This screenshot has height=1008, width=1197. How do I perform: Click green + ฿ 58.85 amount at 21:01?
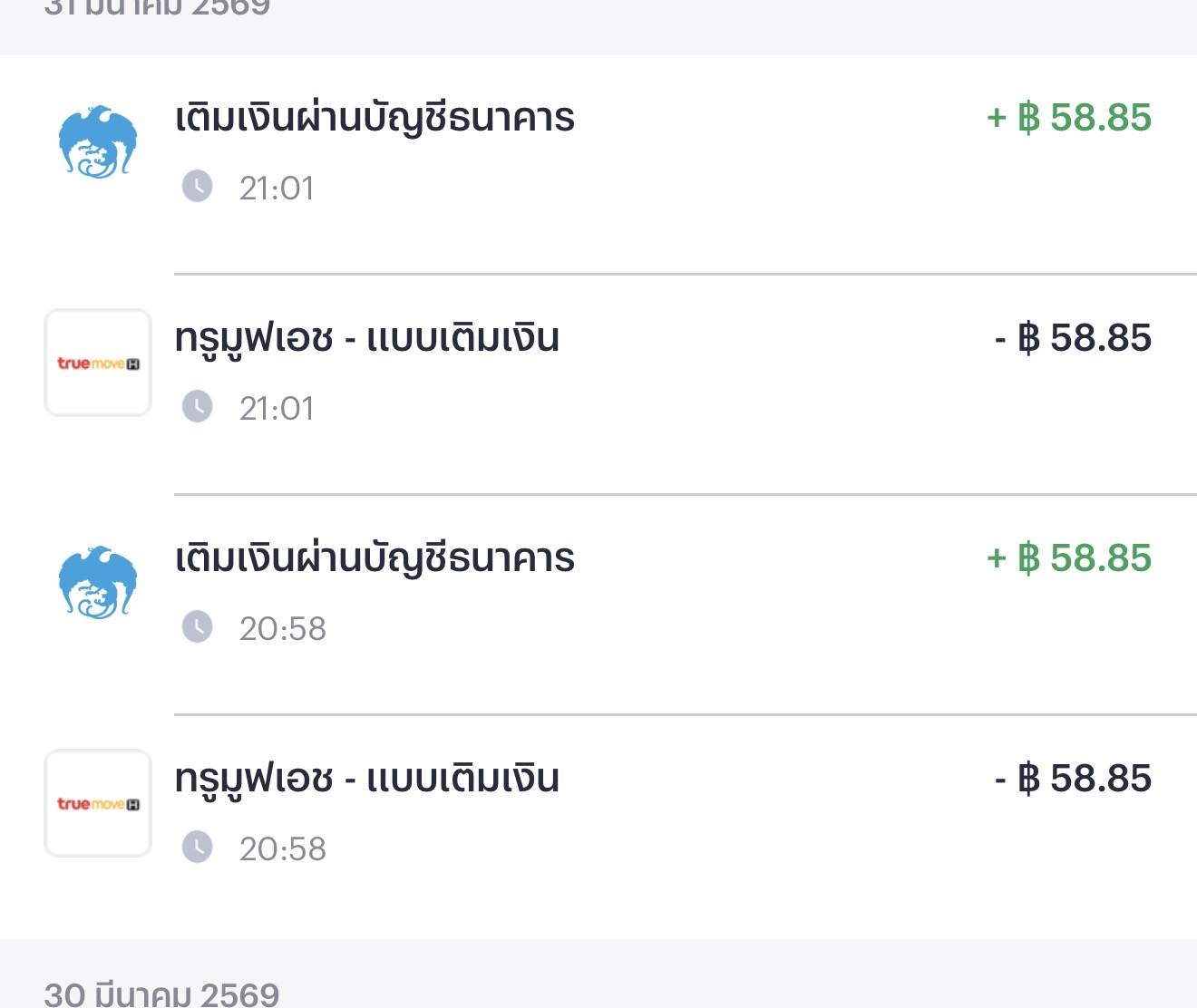click(x=1069, y=118)
